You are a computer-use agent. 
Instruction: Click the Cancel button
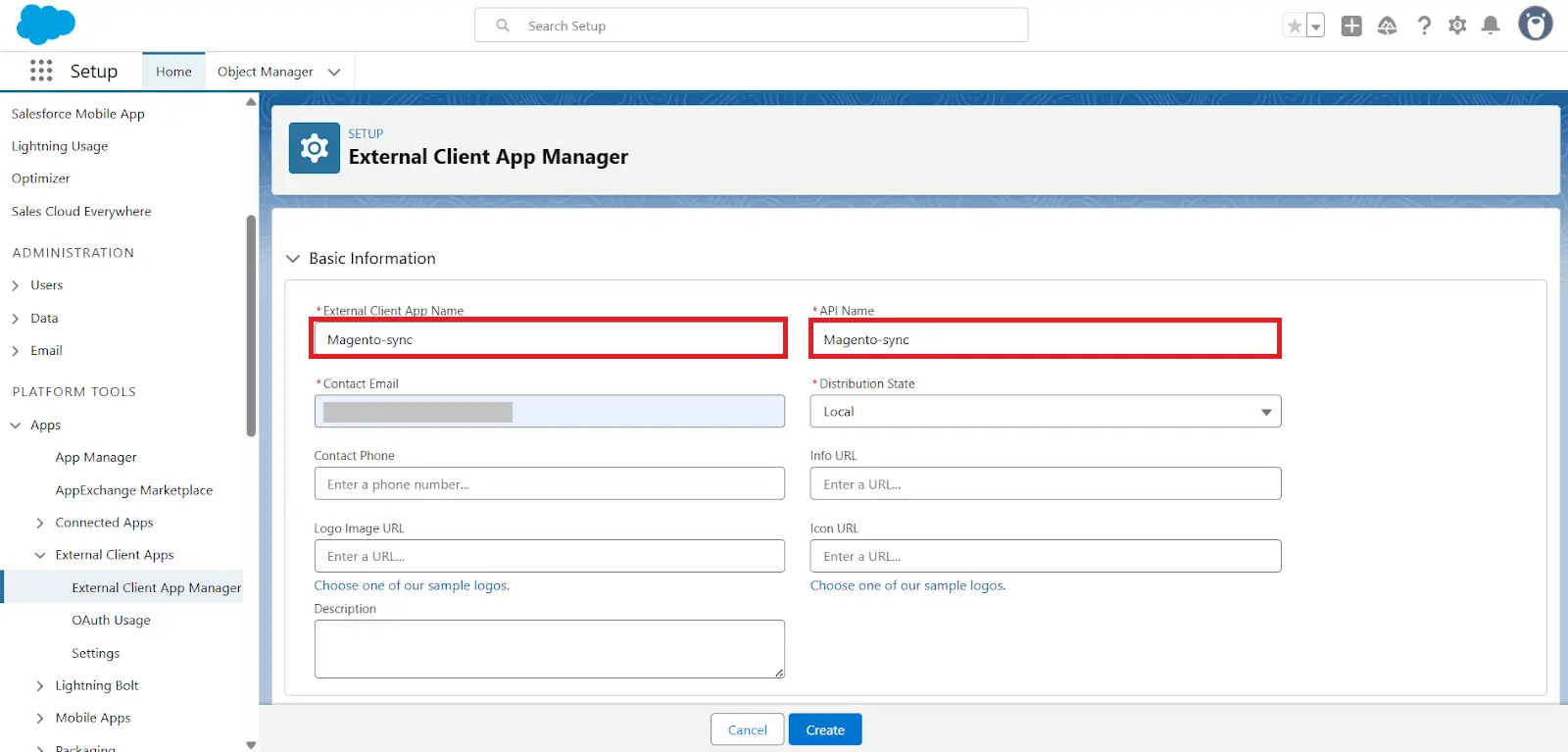coord(747,729)
